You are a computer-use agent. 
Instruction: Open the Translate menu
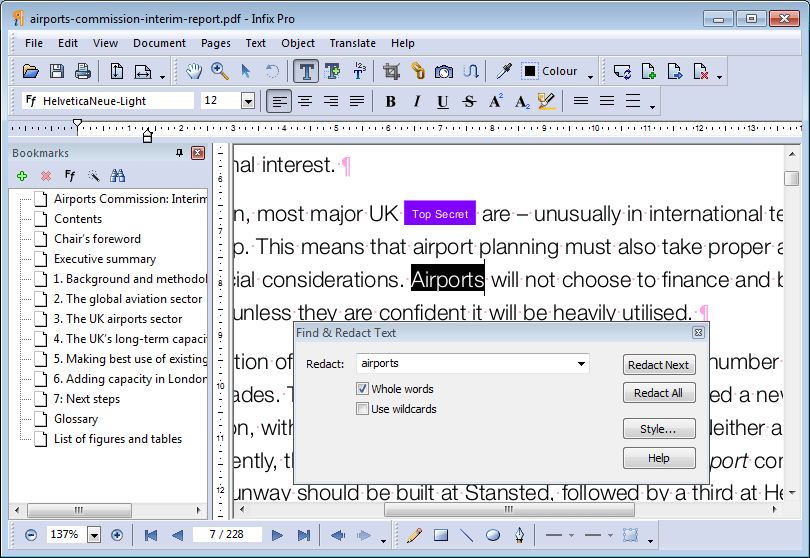tap(352, 43)
